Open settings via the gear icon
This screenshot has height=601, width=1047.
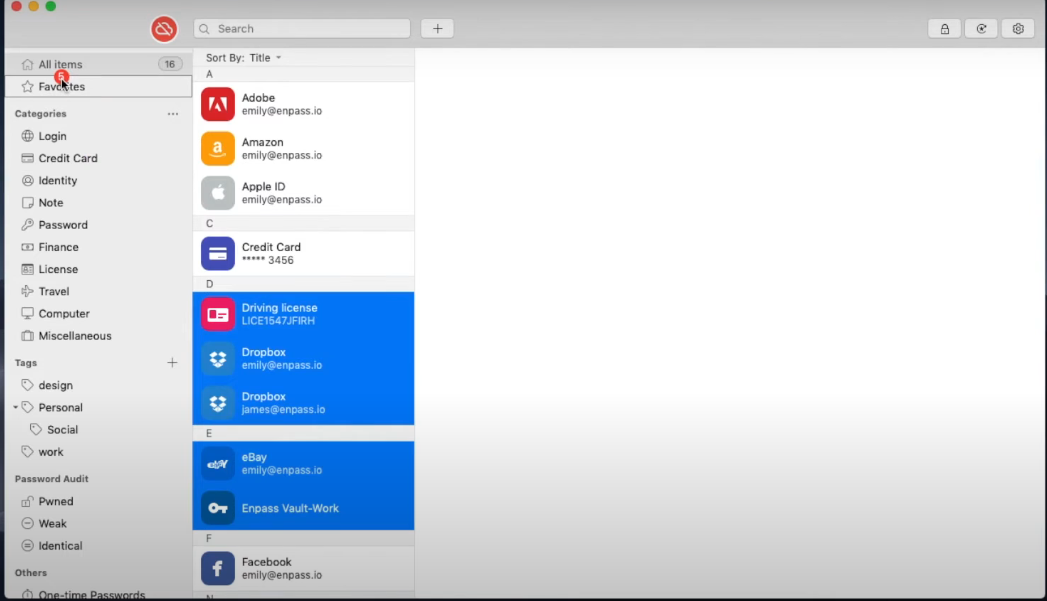[x=1018, y=29]
